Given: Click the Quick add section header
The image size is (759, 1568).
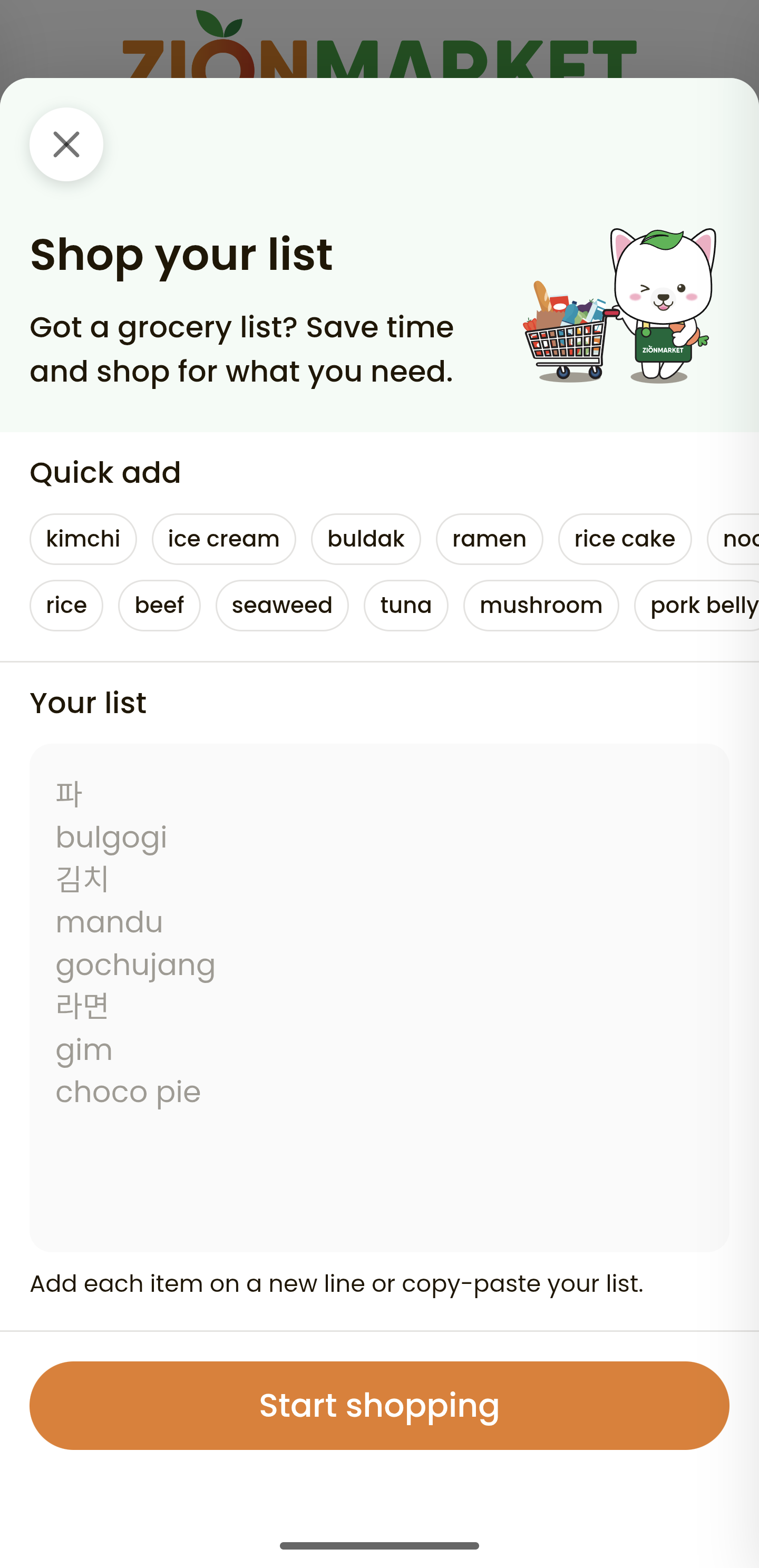Looking at the screenshot, I should pyautogui.click(x=105, y=472).
